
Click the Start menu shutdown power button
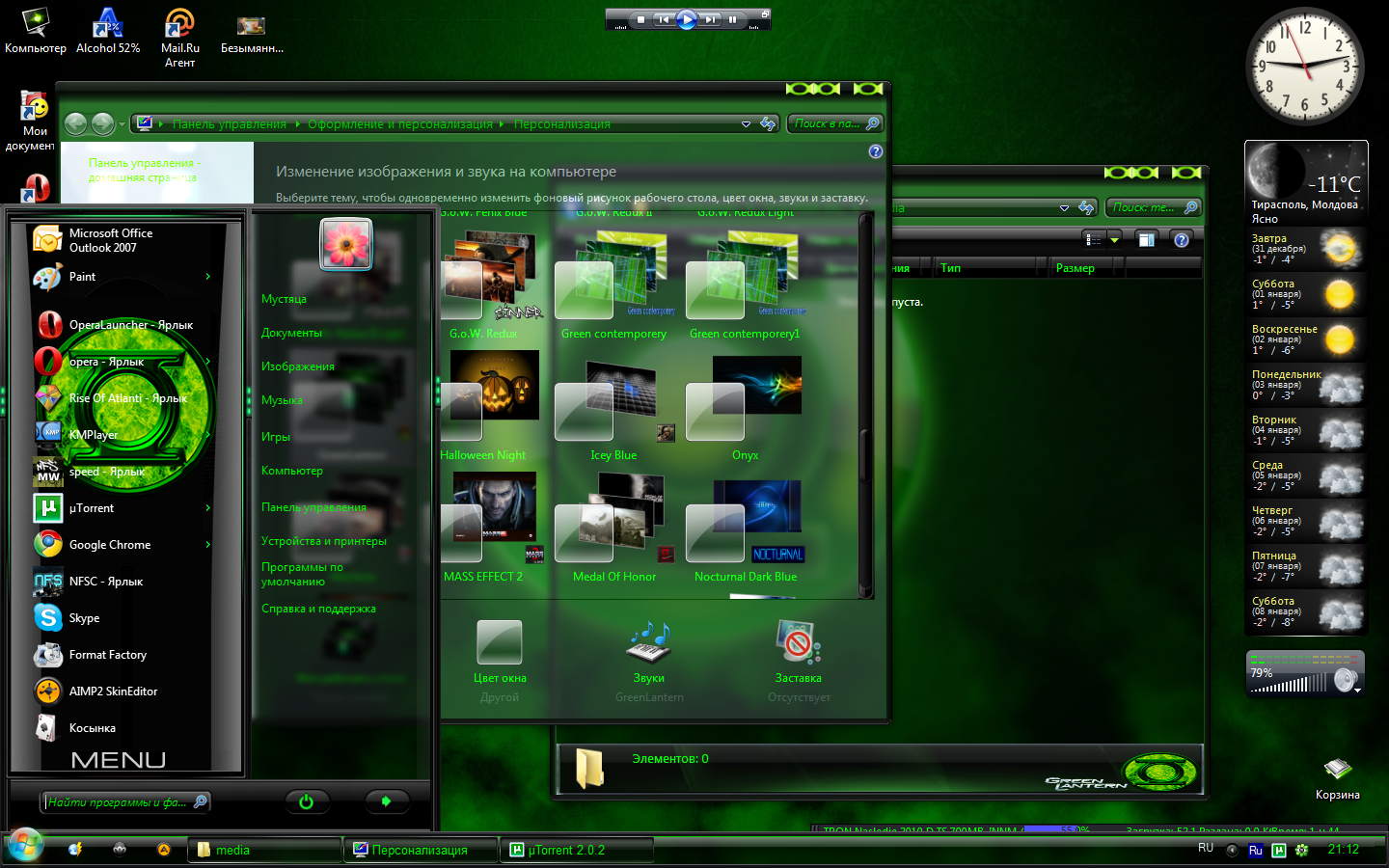tap(307, 801)
